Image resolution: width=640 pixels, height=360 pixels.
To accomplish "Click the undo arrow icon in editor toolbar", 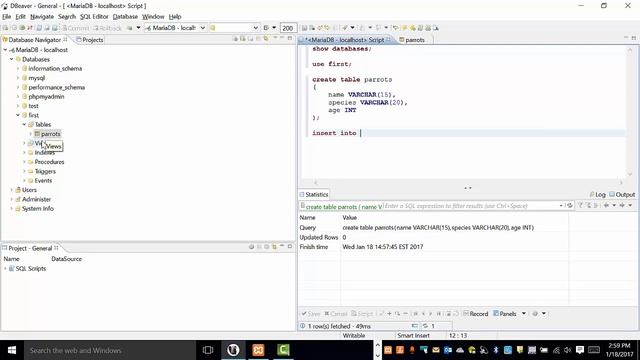I will pos(395,28).
